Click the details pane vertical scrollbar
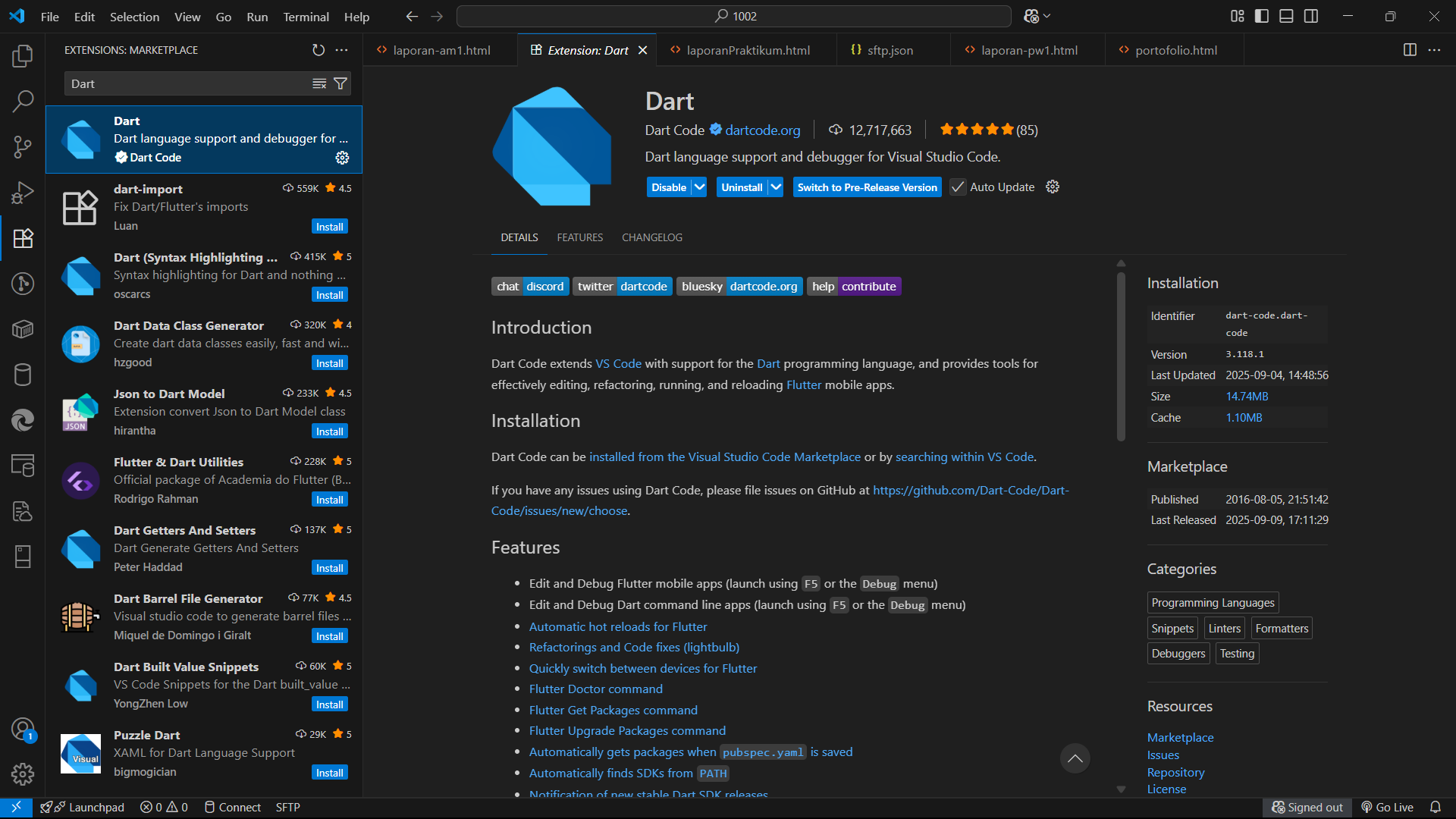1456x819 pixels. coord(1121,356)
